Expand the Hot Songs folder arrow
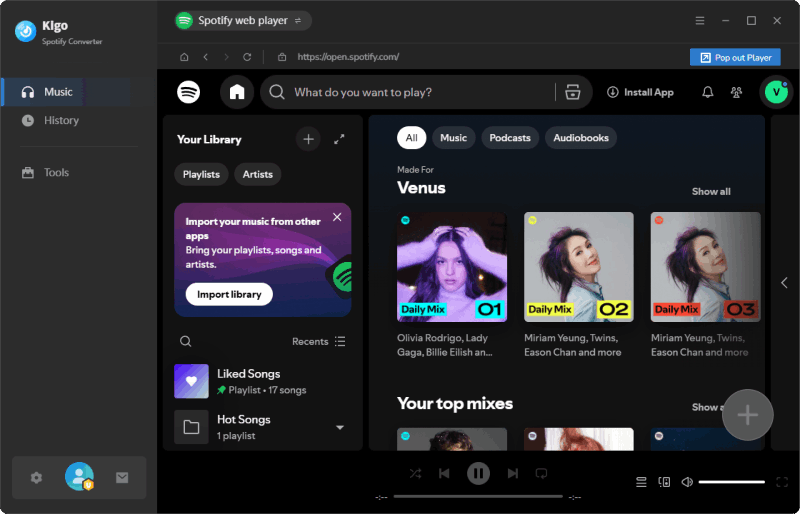The image size is (800, 514). tap(340, 427)
